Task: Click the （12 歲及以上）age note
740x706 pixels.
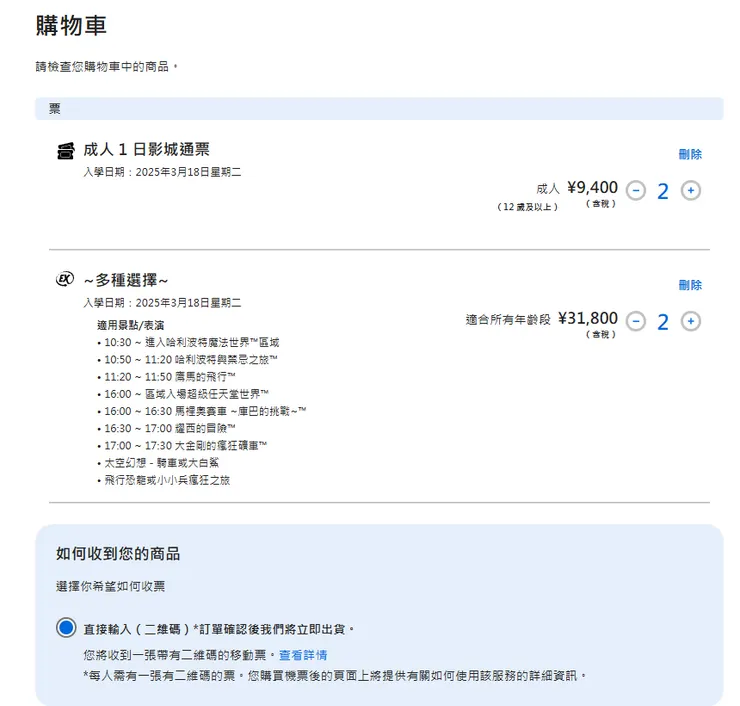Action: (528, 207)
